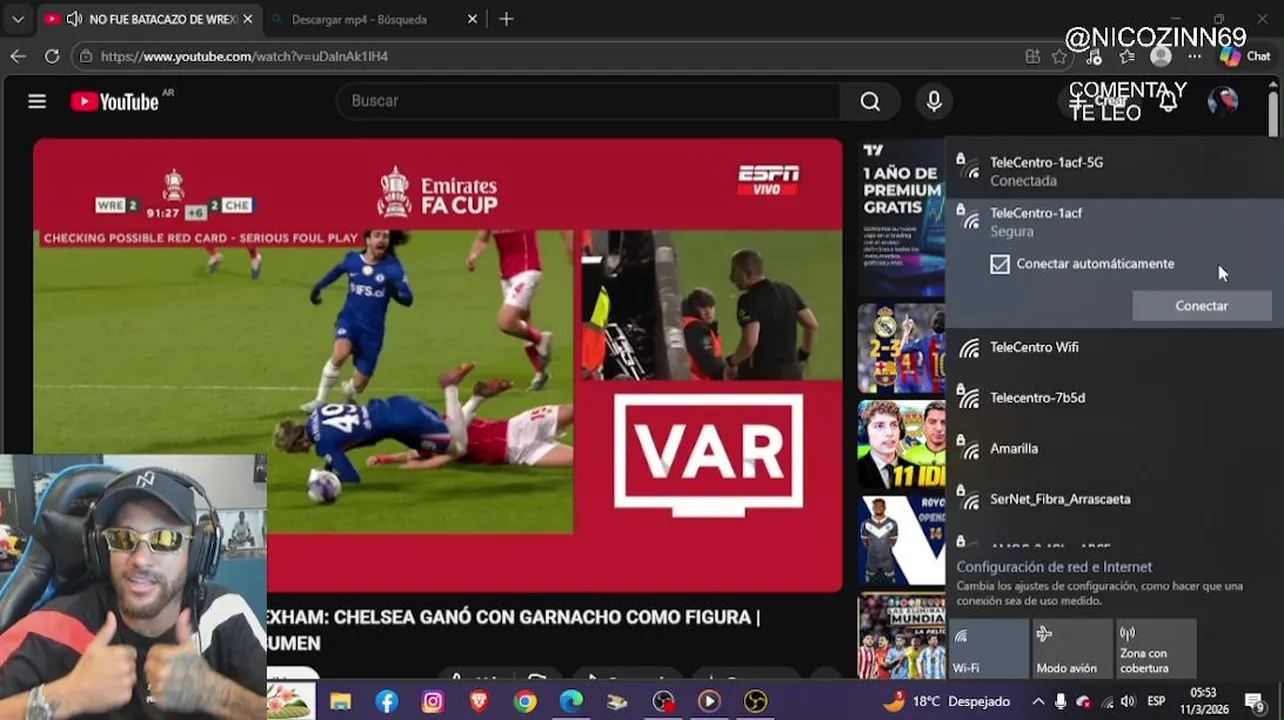Click the tray microphone icon
The image size is (1284, 720).
1061,702
